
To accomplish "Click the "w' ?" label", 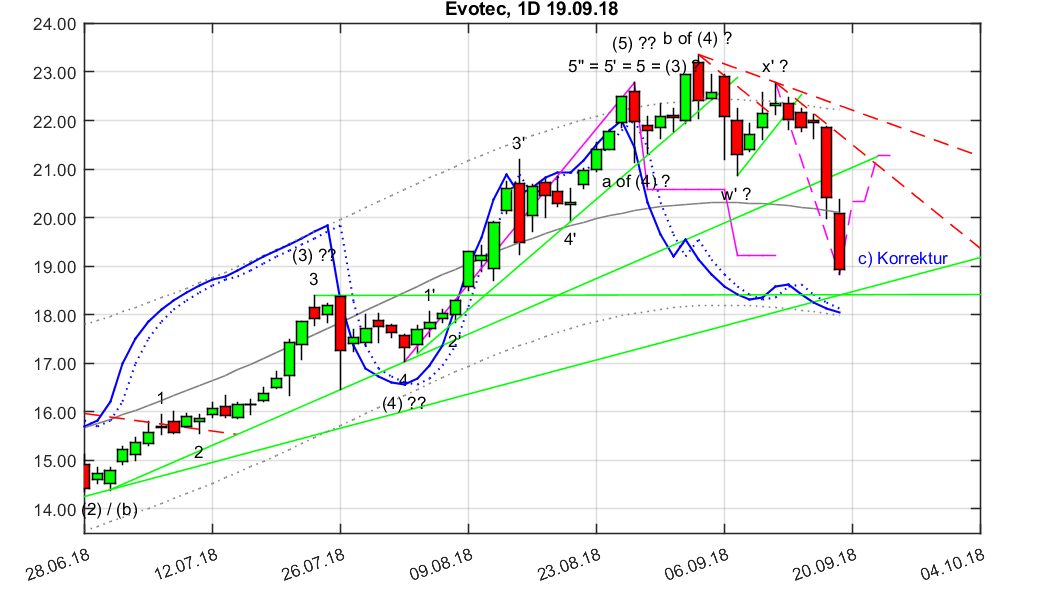I will coord(738,196).
